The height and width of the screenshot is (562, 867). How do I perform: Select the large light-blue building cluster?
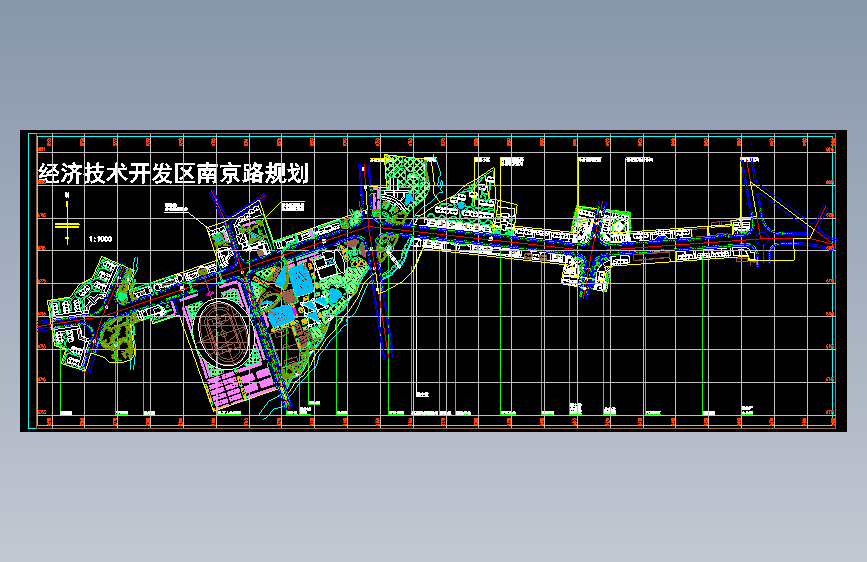[x=299, y=279]
